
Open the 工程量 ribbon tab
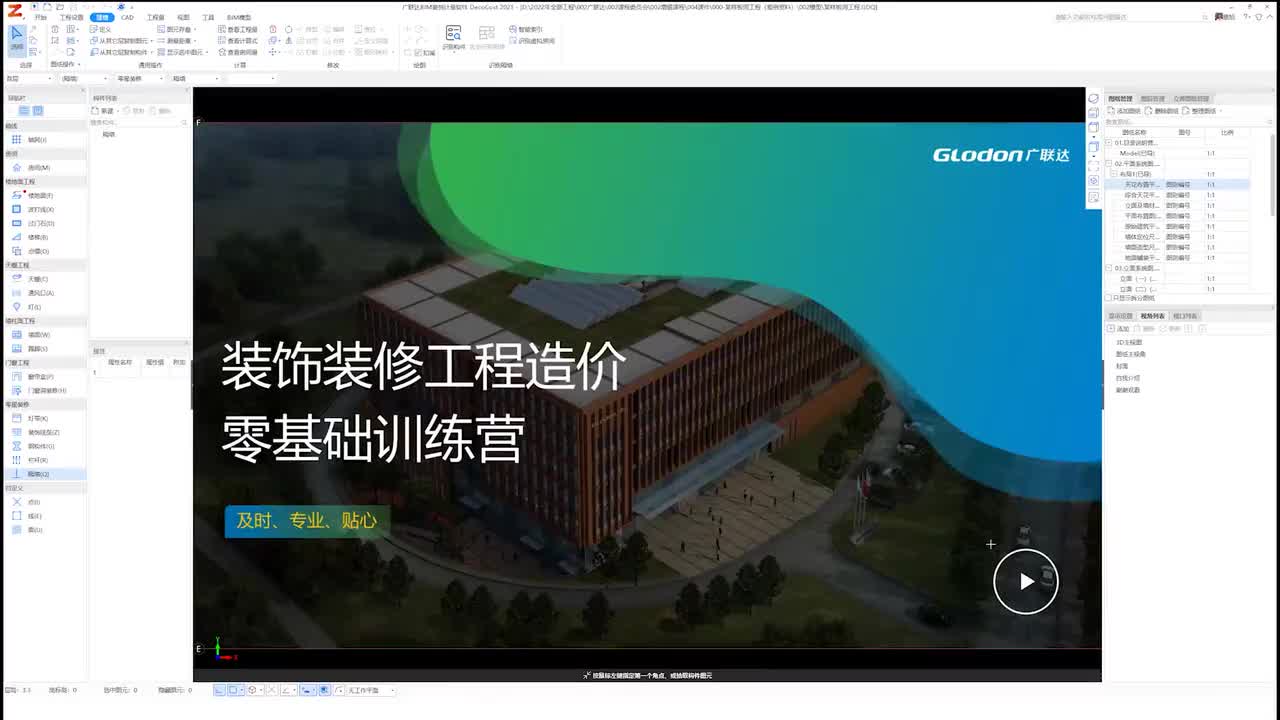(x=155, y=17)
